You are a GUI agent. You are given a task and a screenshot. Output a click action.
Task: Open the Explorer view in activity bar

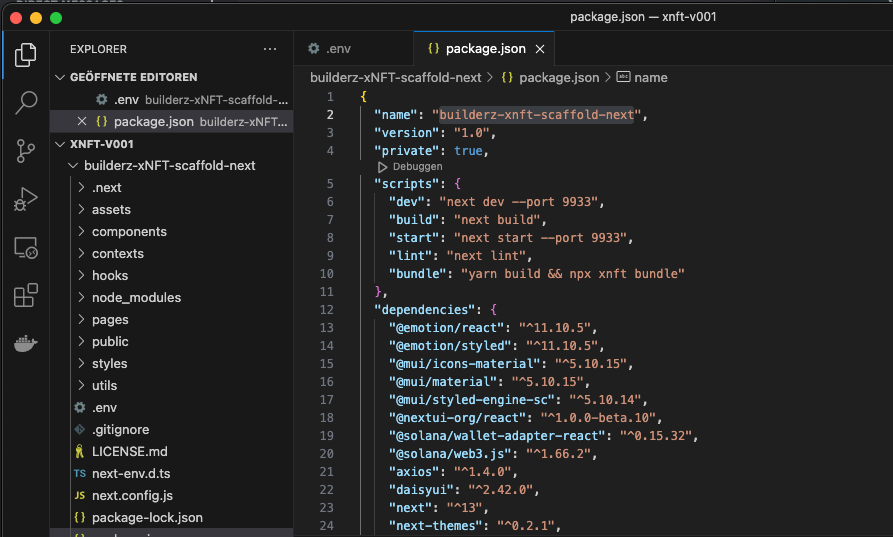pos(26,55)
